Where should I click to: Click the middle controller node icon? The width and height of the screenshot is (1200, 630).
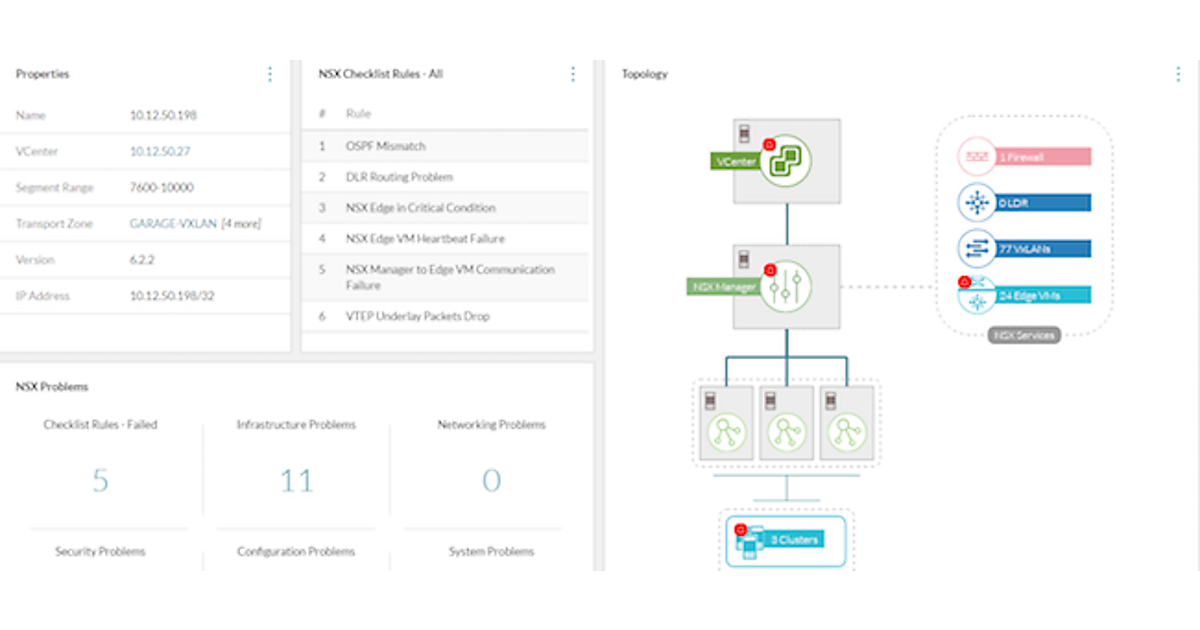click(x=785, y=433)
